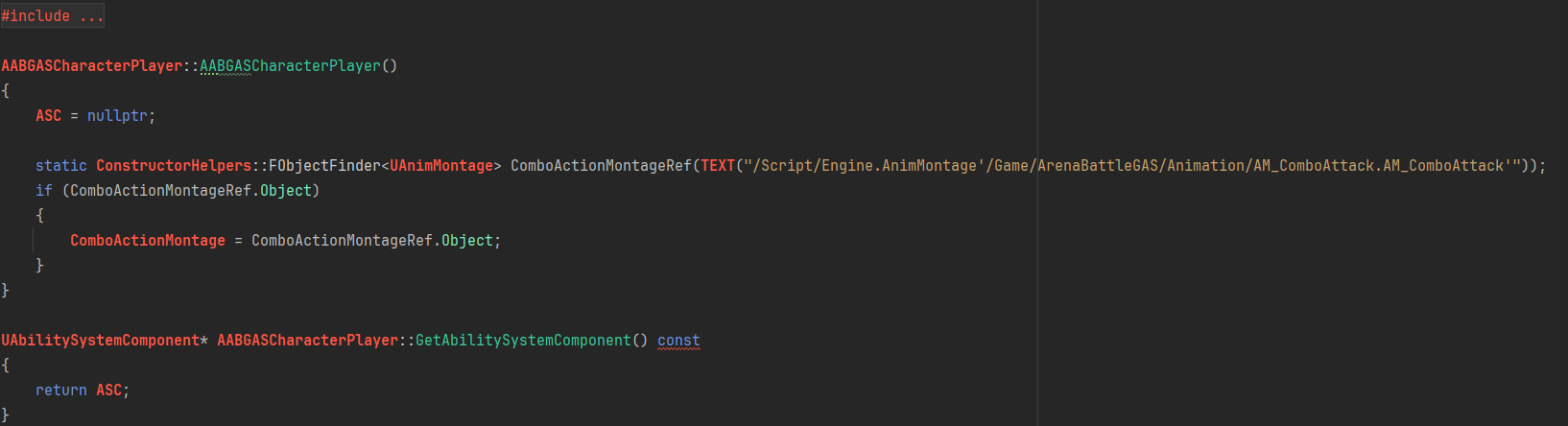Click the if keyword of the condition
The width and height of the screenshot is (1568, 426).
(x=43, y=191)
